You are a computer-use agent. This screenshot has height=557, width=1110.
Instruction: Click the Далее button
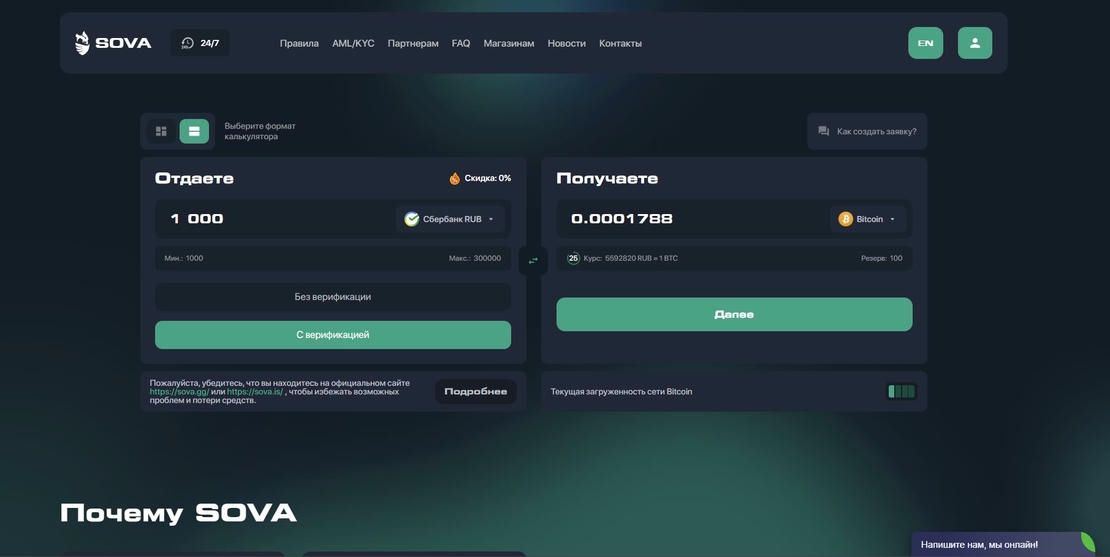(x=734, y=314)
